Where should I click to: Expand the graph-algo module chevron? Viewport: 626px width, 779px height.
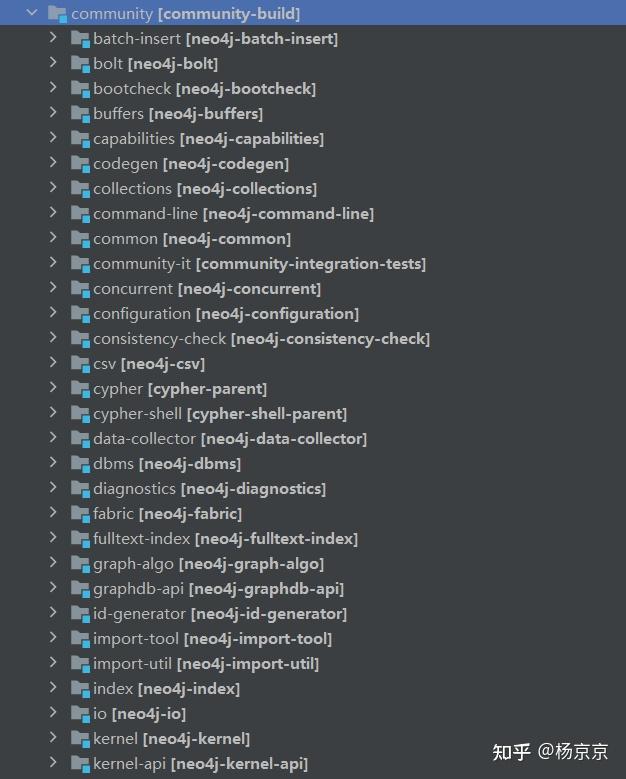coord(53,562)
